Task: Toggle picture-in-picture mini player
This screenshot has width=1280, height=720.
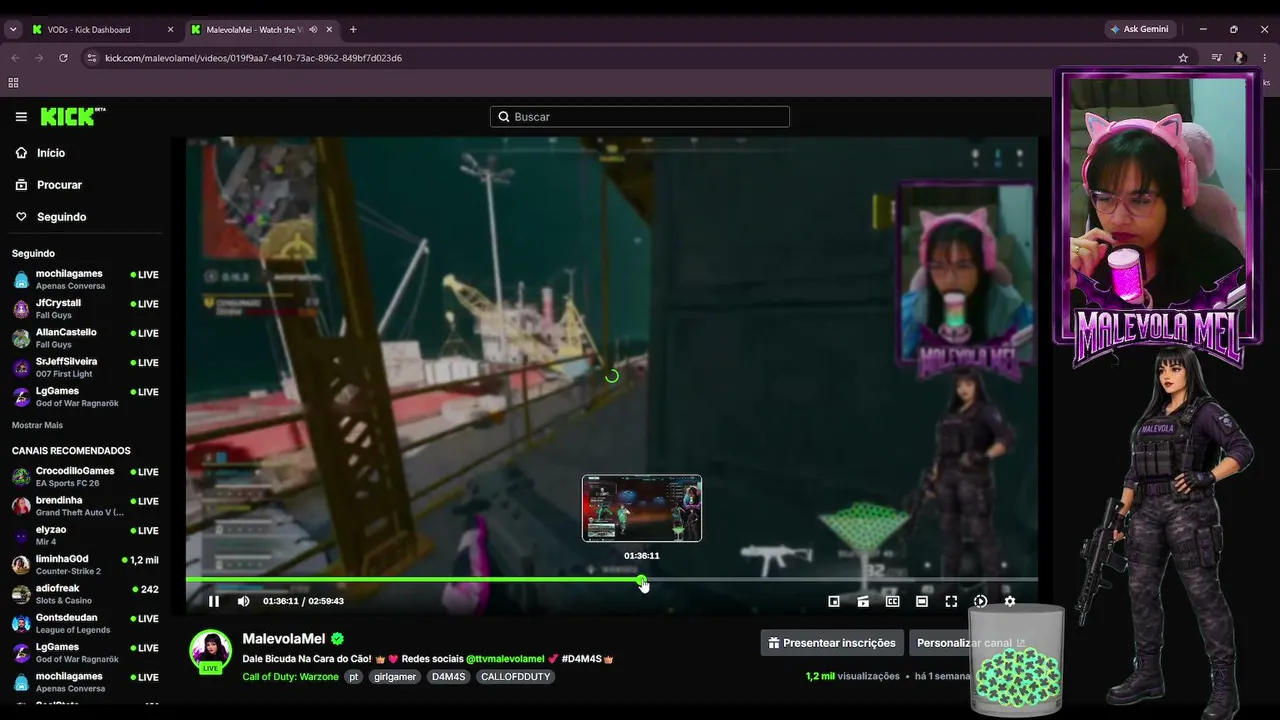Action: tap(834, 601)
